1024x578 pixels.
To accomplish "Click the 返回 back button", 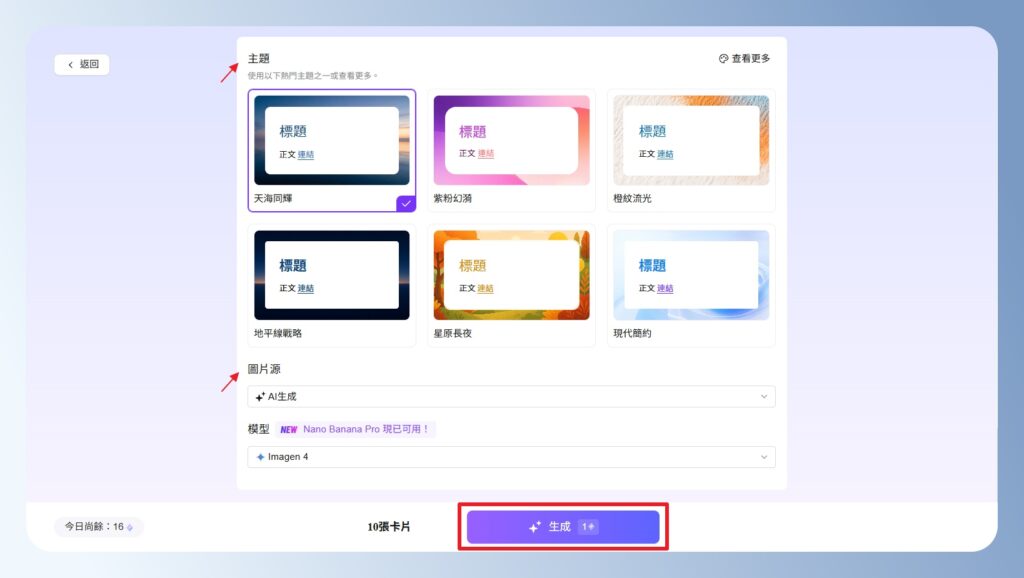I will click(82, 63).
